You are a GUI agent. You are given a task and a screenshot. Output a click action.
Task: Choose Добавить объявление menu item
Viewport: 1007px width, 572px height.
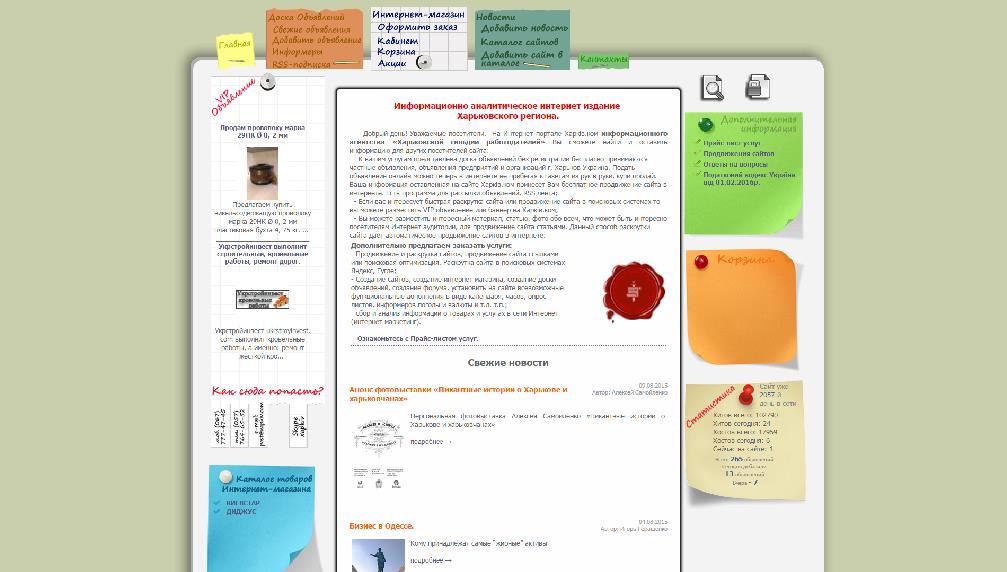317,40
